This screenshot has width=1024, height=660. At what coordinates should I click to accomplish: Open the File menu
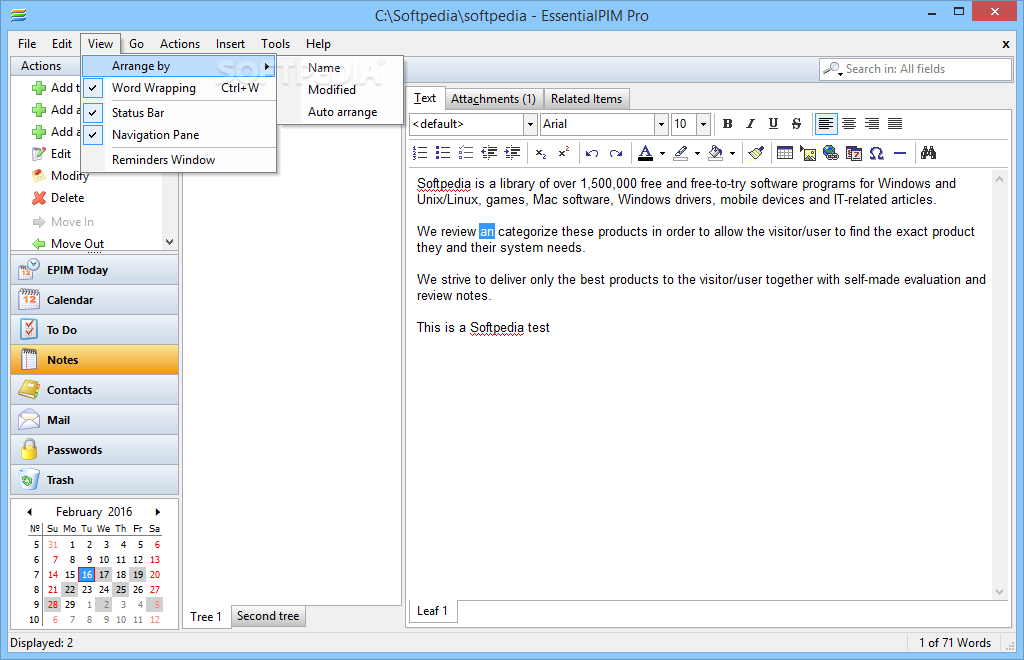[27, 44]
